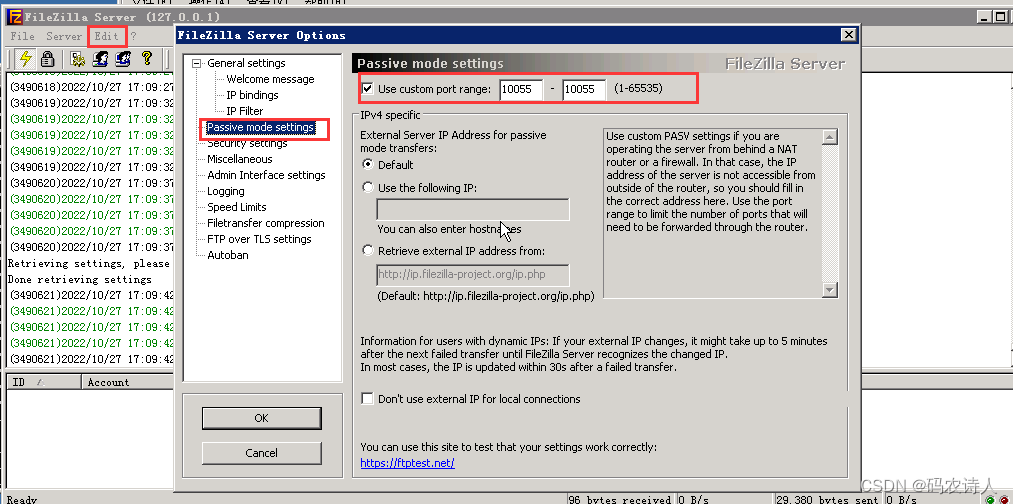Select General settings in the options tree
This screenshot has height=504, width=1013.
click(246, 63)
